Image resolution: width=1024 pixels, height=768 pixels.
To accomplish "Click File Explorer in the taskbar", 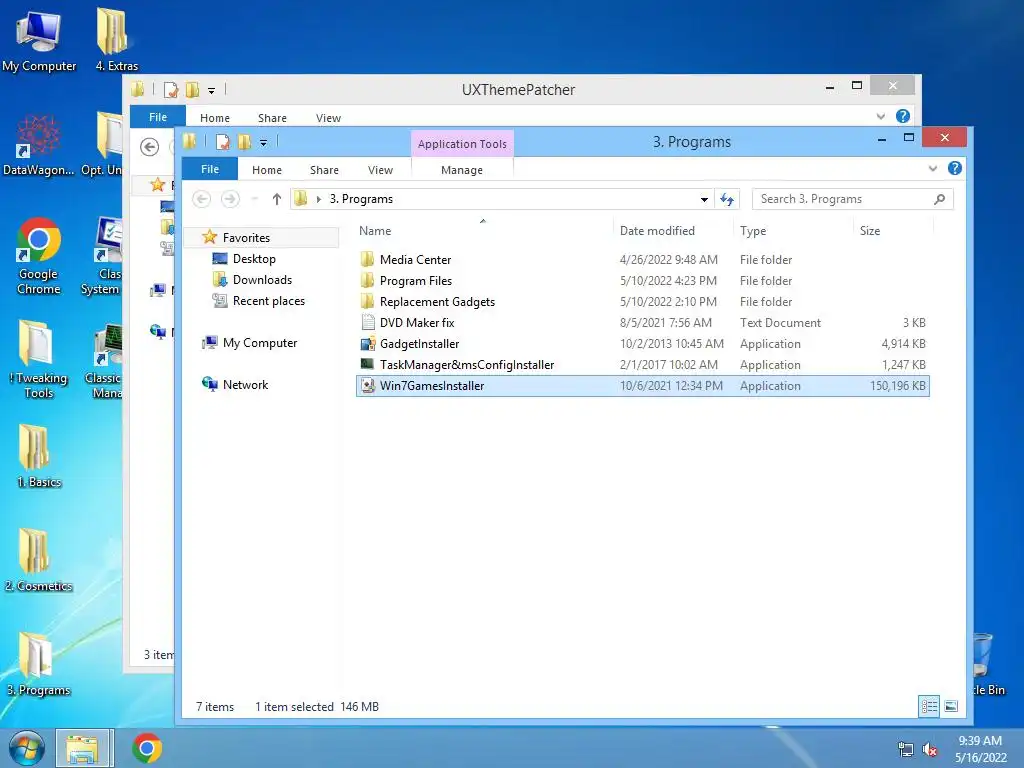I will (83, 748).
